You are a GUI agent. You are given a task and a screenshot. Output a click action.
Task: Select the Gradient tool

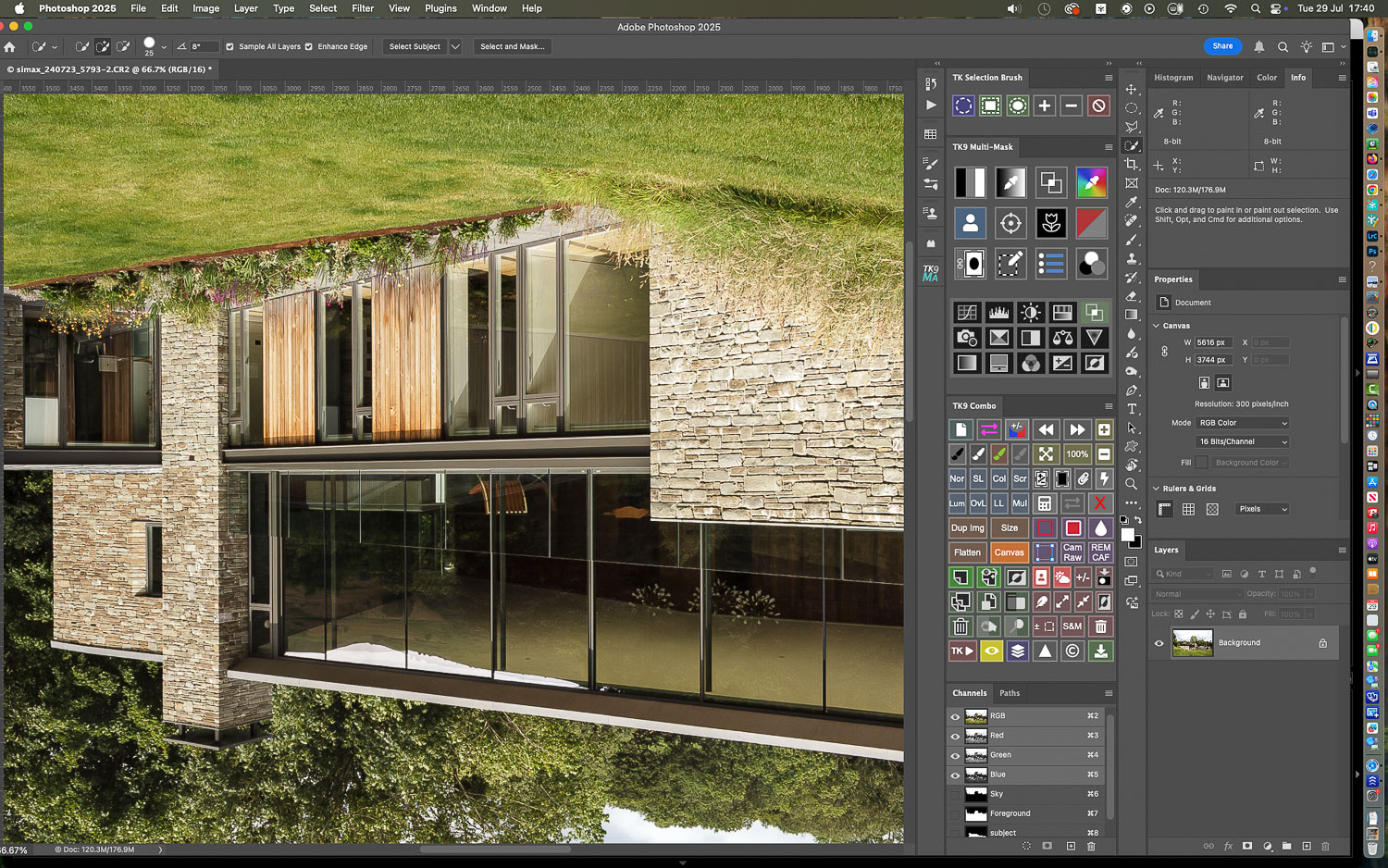[x=1131, y=315]
